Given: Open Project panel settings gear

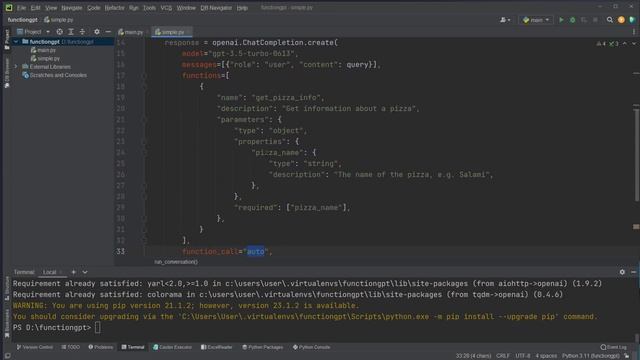Looking at the screenshot, I should [x=97, y=32].
